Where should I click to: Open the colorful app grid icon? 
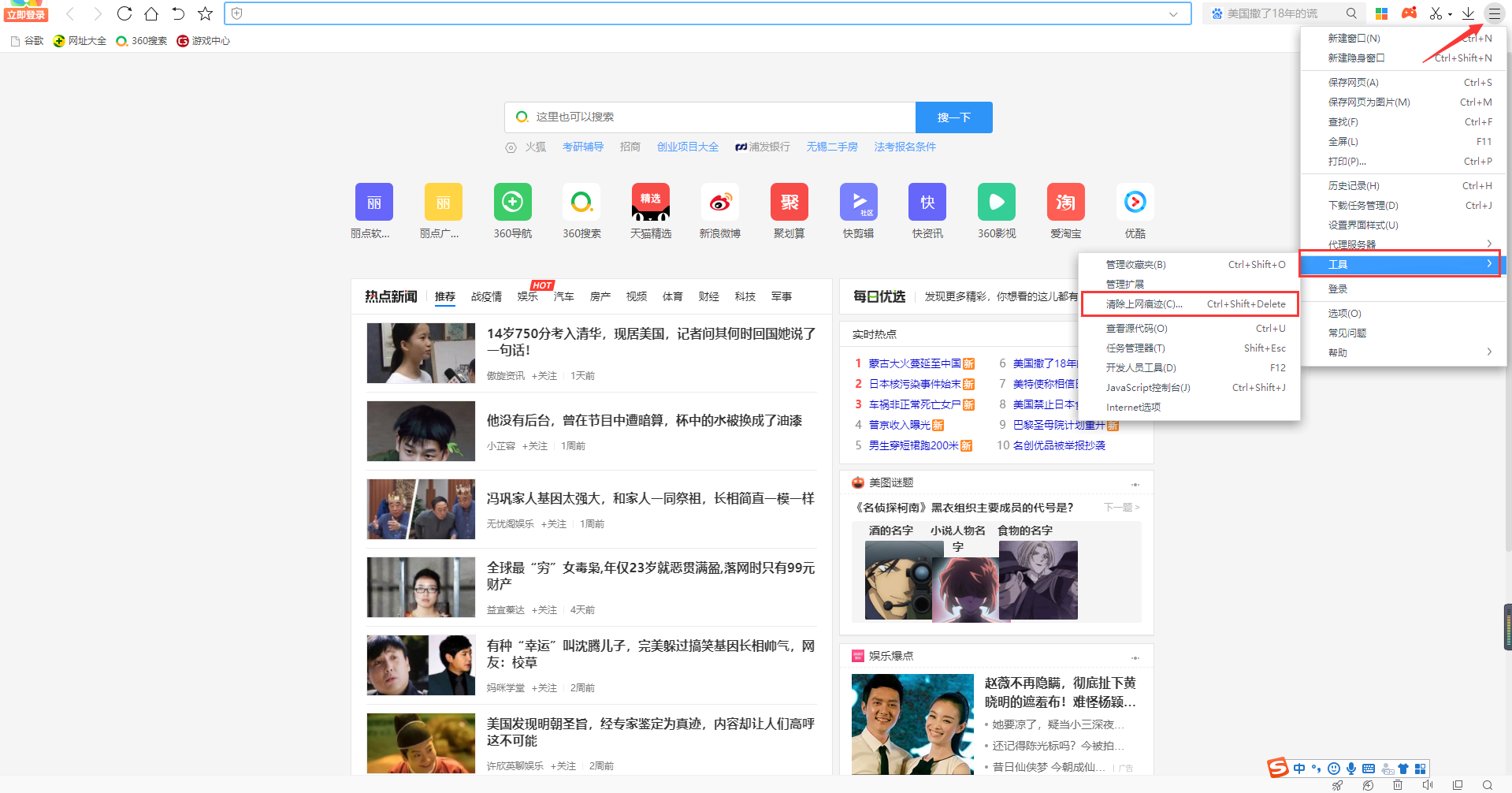click(x=1381, y=13)
